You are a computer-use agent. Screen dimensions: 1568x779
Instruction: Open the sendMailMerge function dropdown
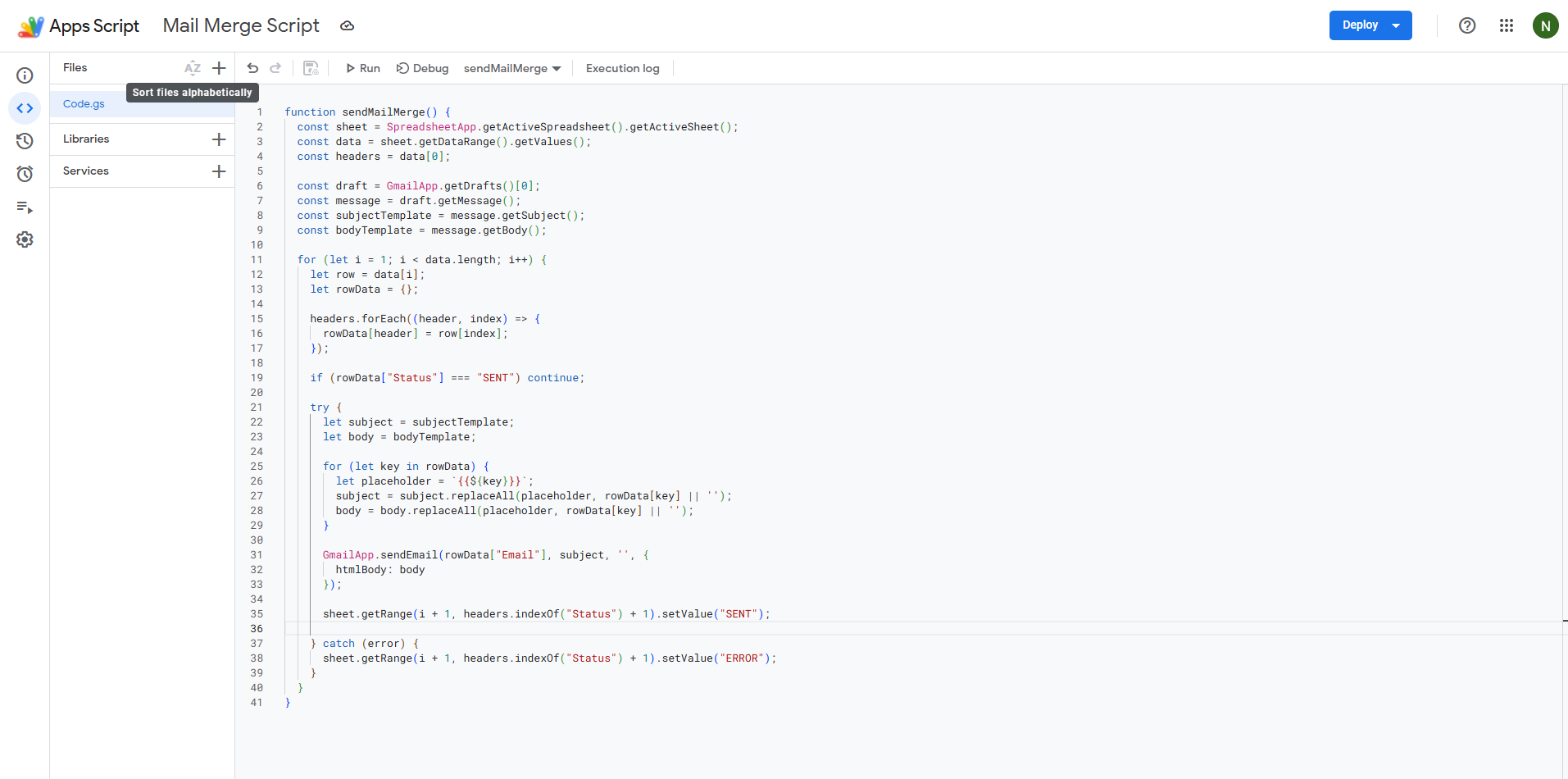(x=512, y=68)
